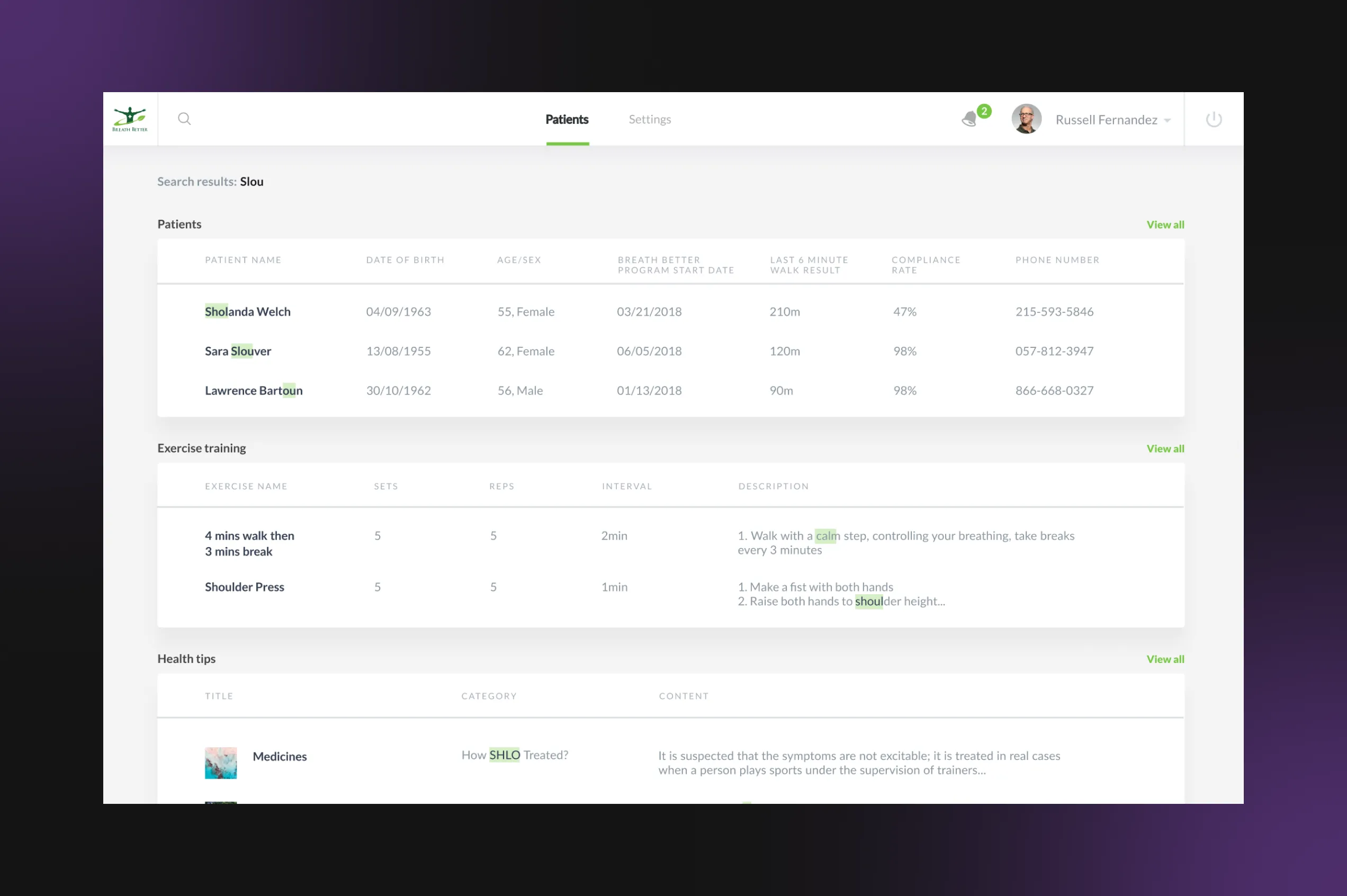
Task: Click the green notification count badge
Action: [x=984, y=111]
